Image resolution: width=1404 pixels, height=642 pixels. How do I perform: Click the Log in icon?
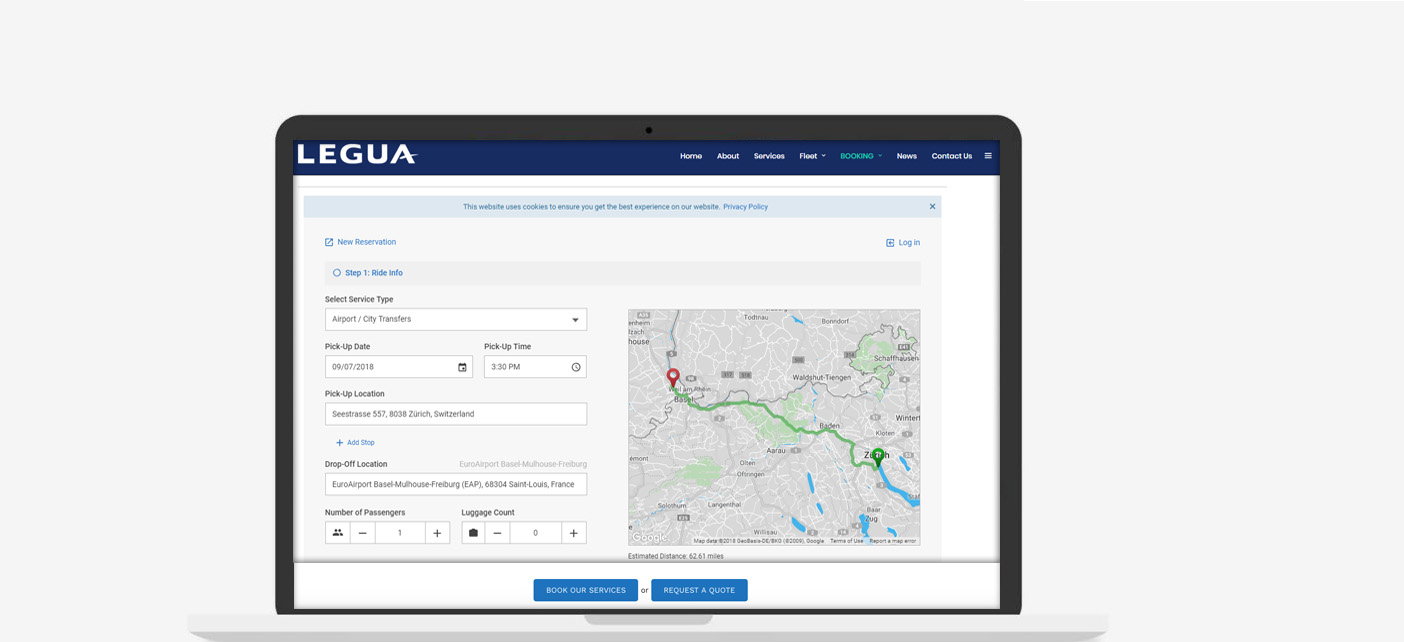890,243
